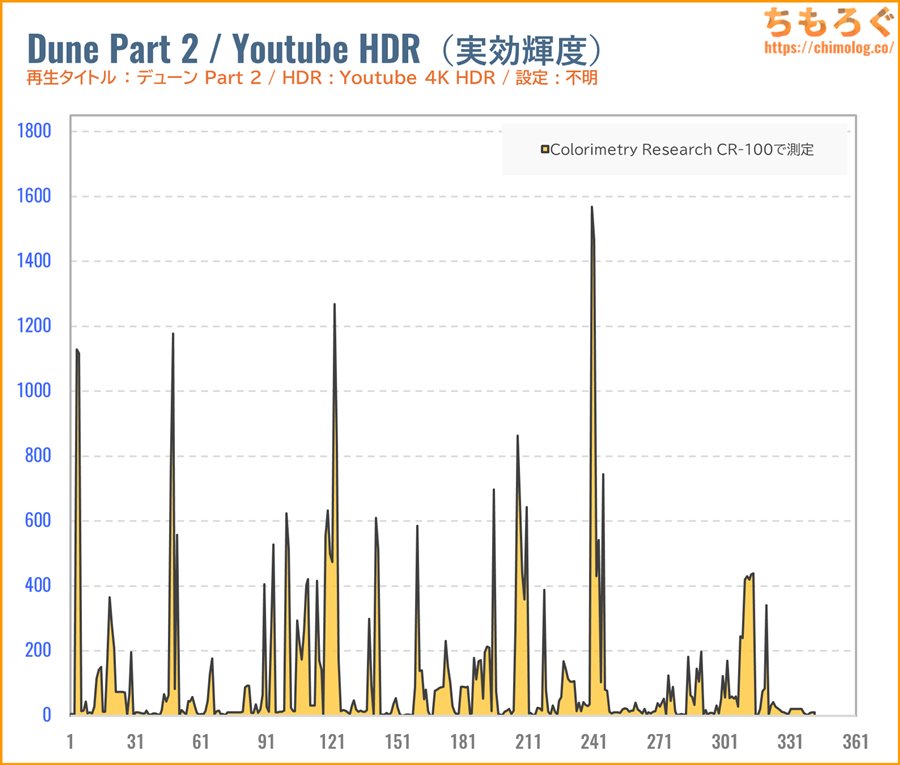Click the y-axis label 1000
900x765 pixels.
click(x=34, y=390)
